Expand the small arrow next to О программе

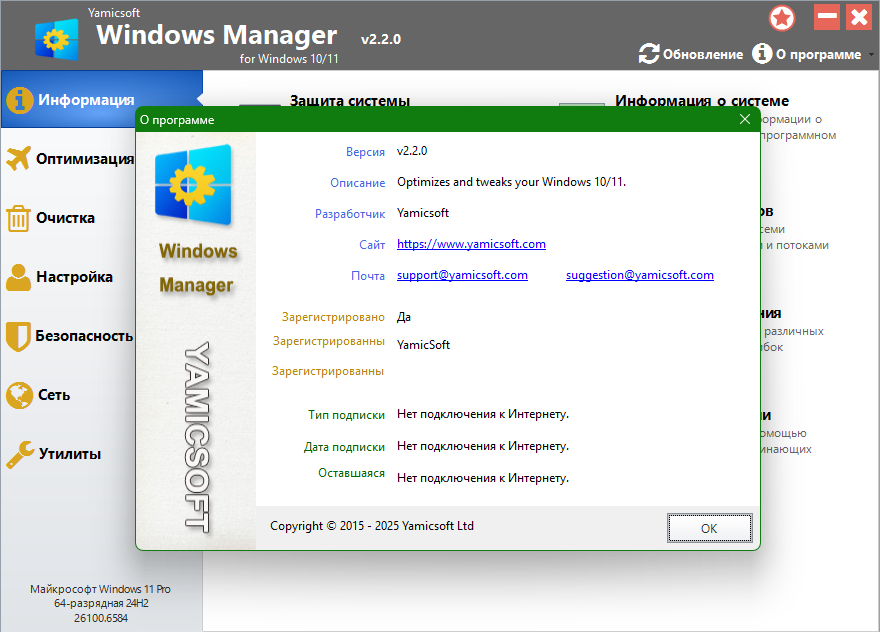[x=871, y=54]
